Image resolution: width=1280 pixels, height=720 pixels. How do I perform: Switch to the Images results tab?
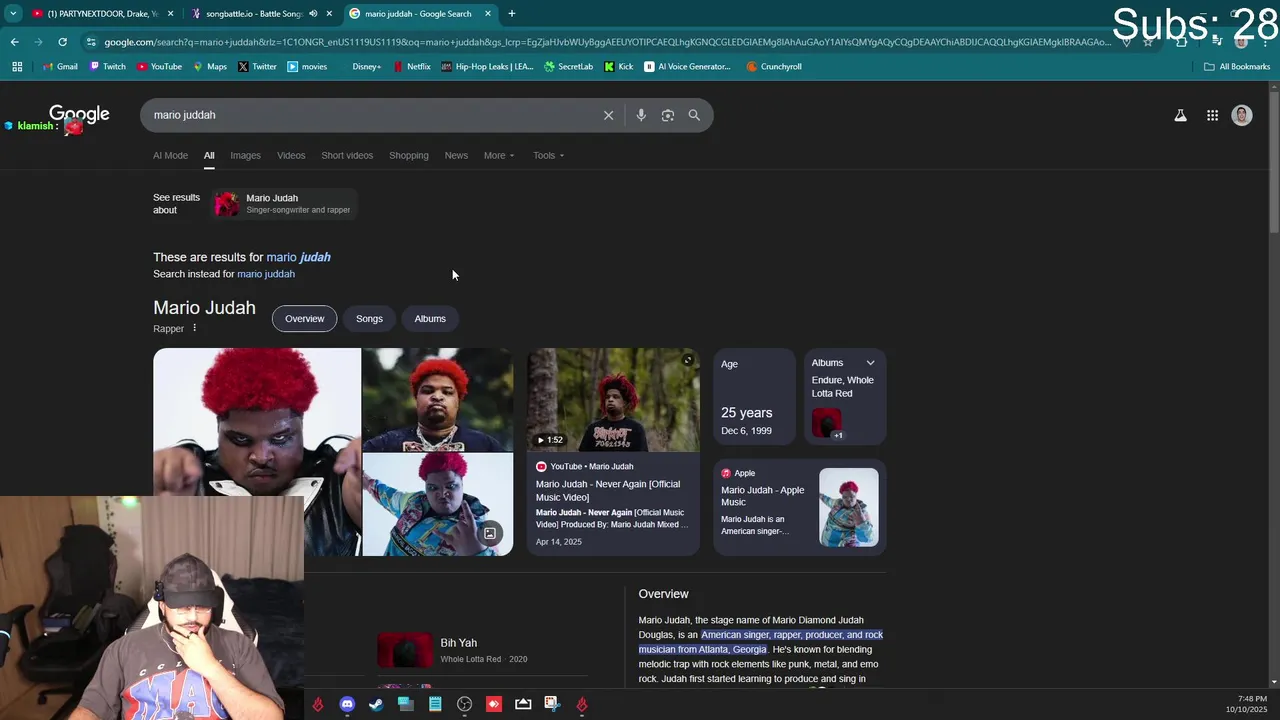(245, 155)
